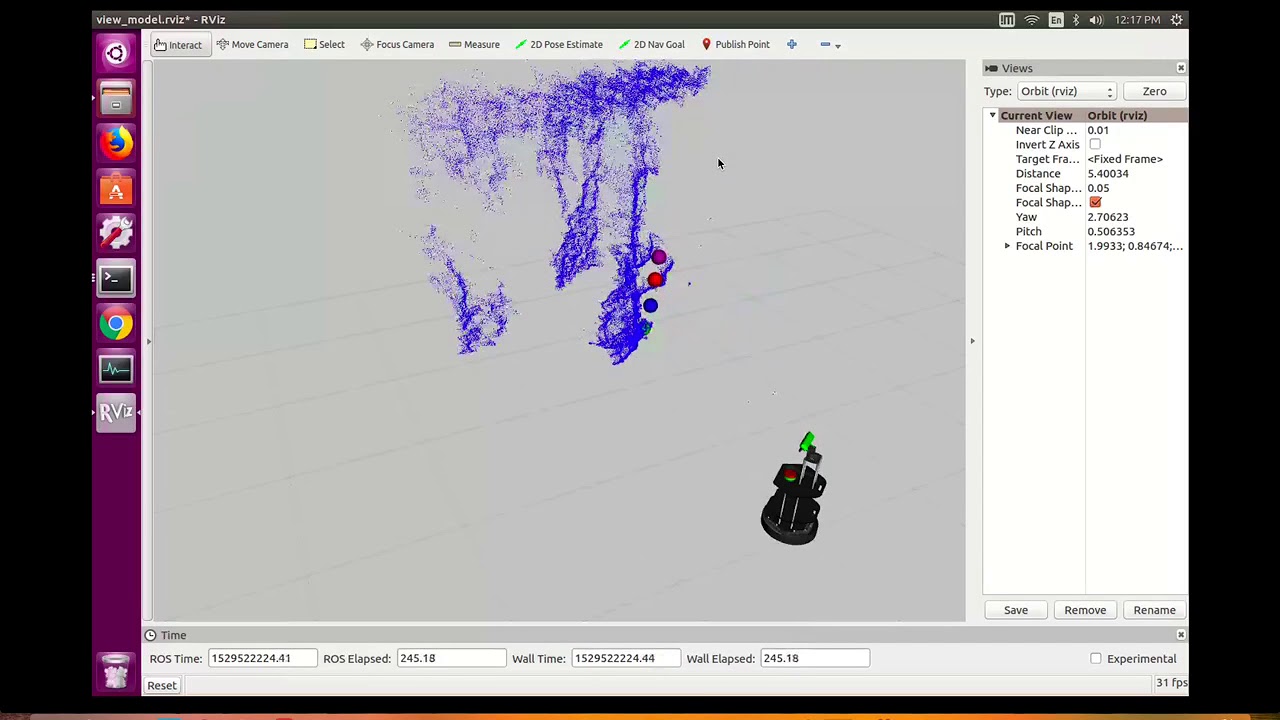Collapse the Current View tree item

coord(993,116)
